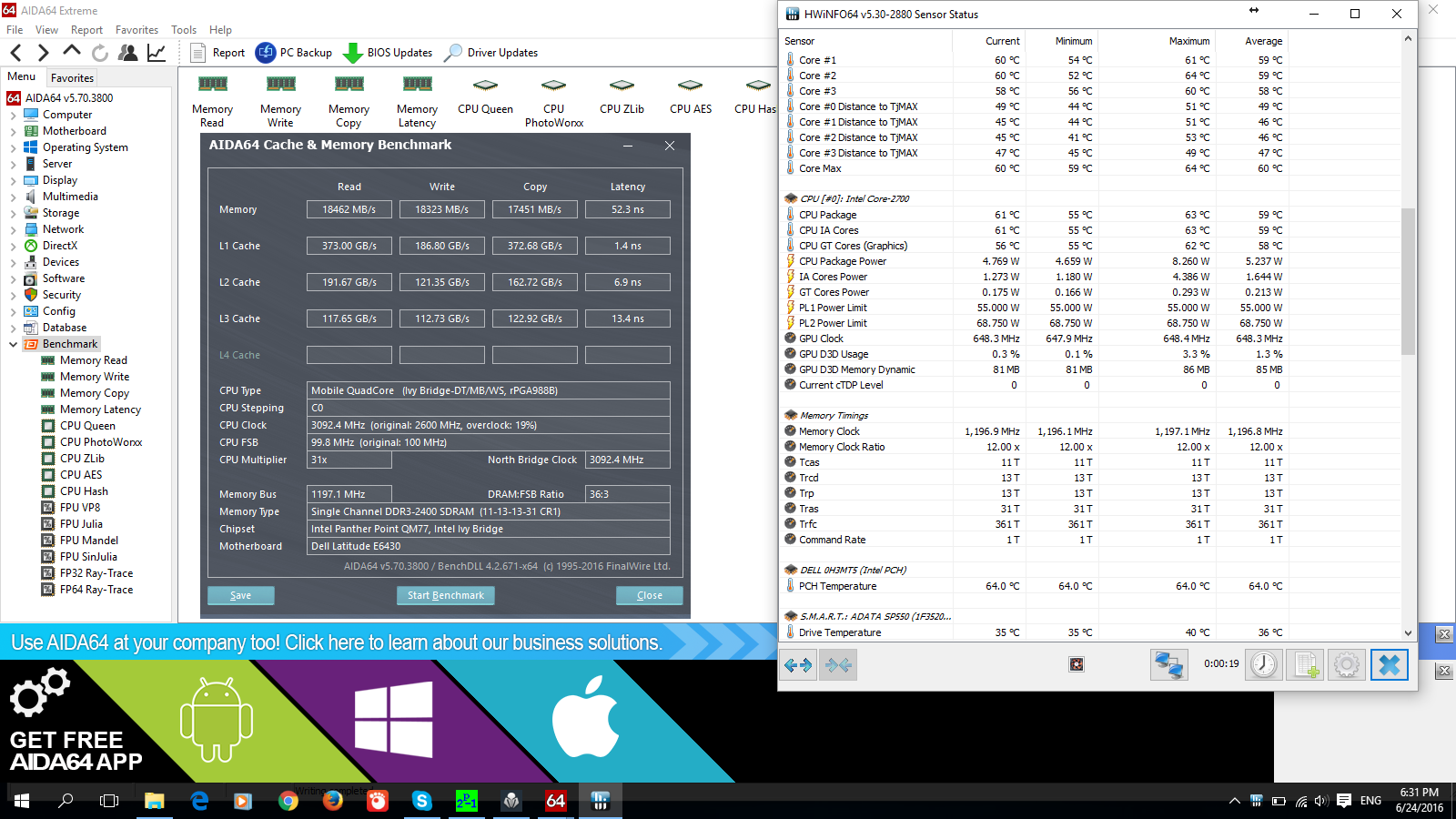Expand the Database tree node
Viewport: 1456px width, 819px height.
pyautogui.click(x=13, y=329)
